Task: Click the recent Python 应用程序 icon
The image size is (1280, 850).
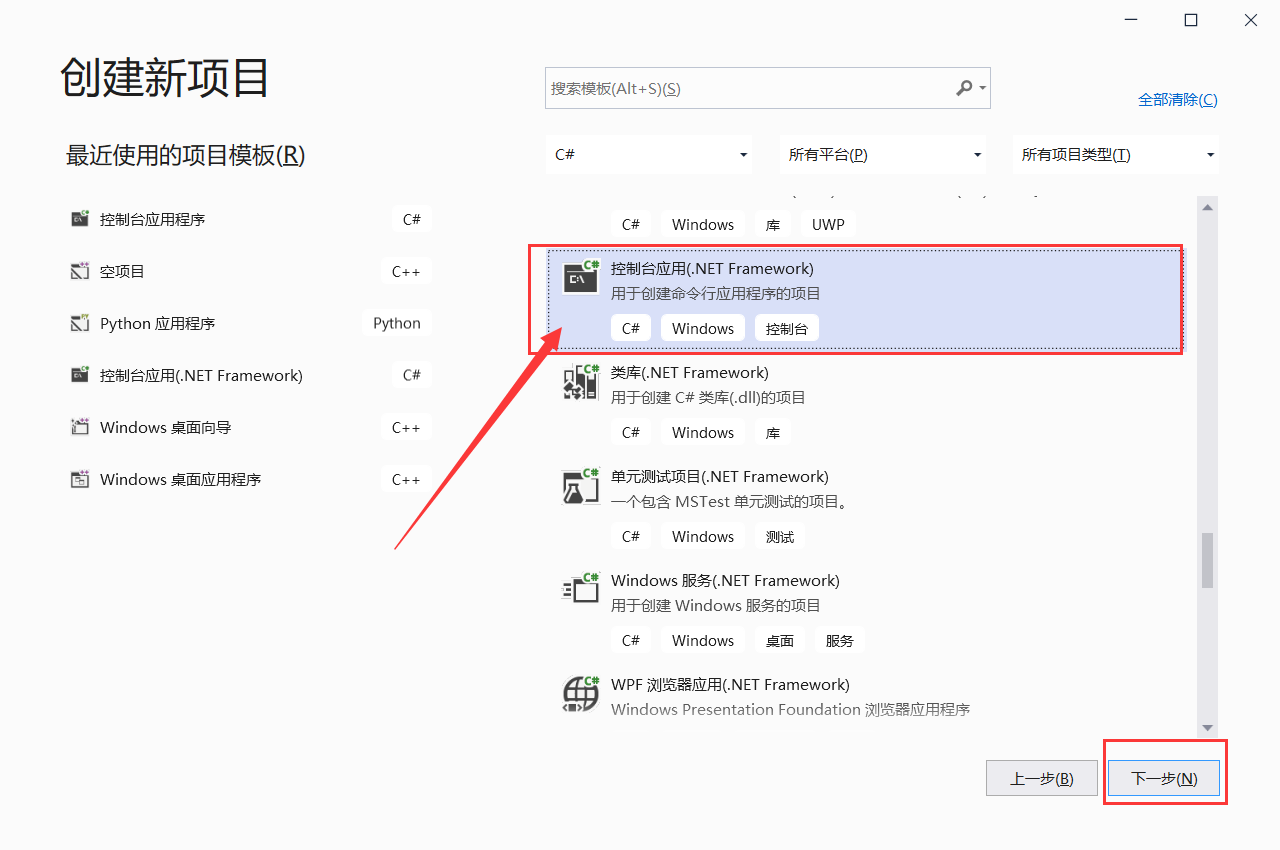Action: (80, 323)
